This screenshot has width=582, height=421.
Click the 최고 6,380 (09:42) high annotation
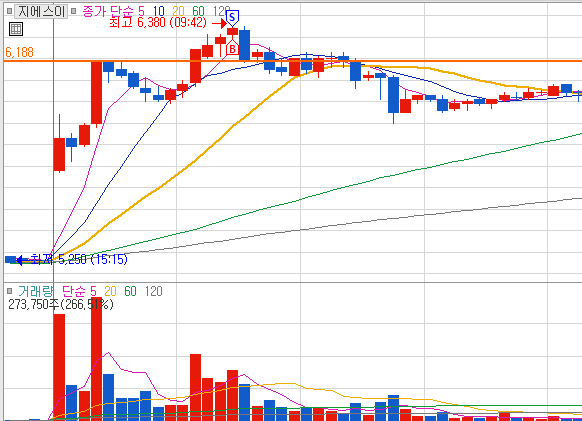click(158, 23)
